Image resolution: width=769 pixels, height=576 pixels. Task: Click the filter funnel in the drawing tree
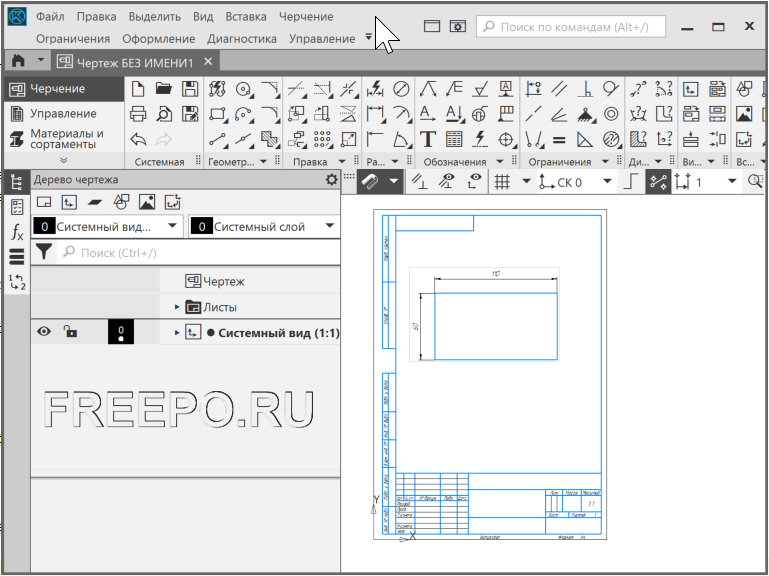pyautogui.click(x=44, y=252)
